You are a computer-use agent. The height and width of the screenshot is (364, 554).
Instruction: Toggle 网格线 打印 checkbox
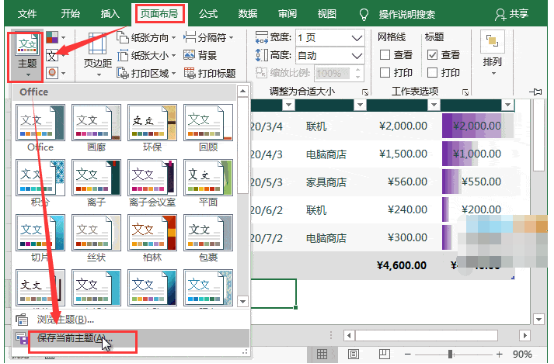click(x=385, y=73)
